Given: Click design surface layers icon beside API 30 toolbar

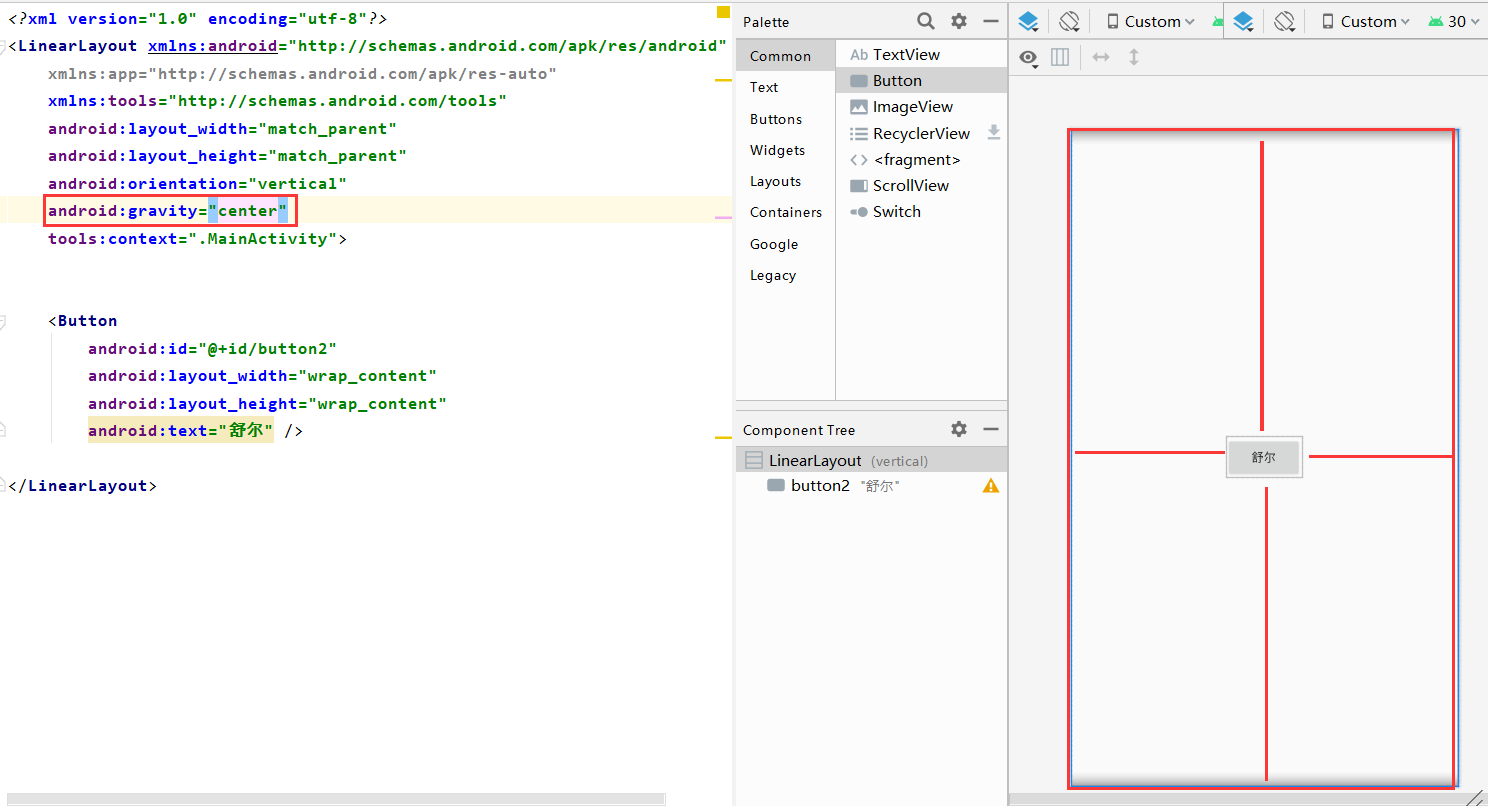Looking at the screenshot, I should coord(1243,21).
